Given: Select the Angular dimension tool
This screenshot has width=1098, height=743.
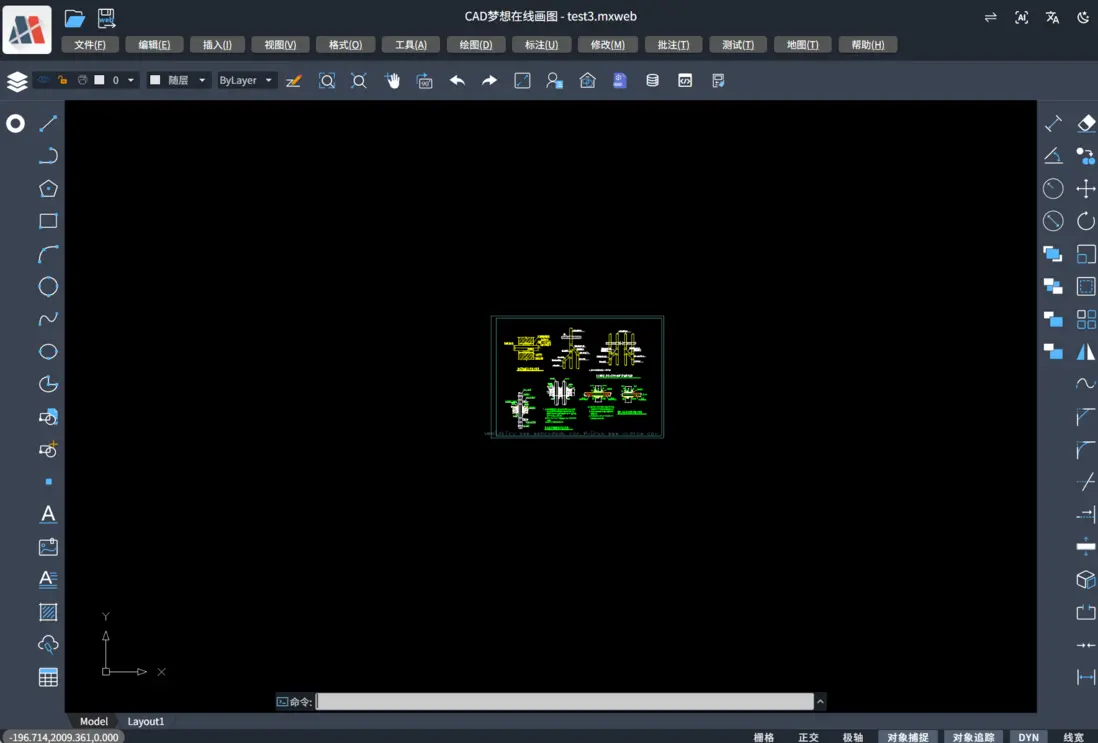Looking at the screenshot, I should point(1052,155).
